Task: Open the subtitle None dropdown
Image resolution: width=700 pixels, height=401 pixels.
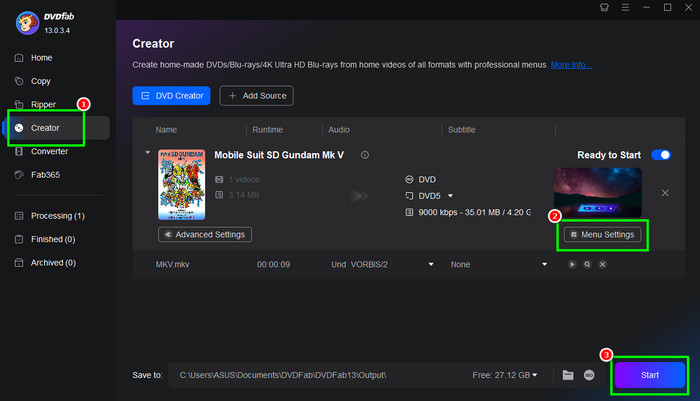Action: coord(545,264)
